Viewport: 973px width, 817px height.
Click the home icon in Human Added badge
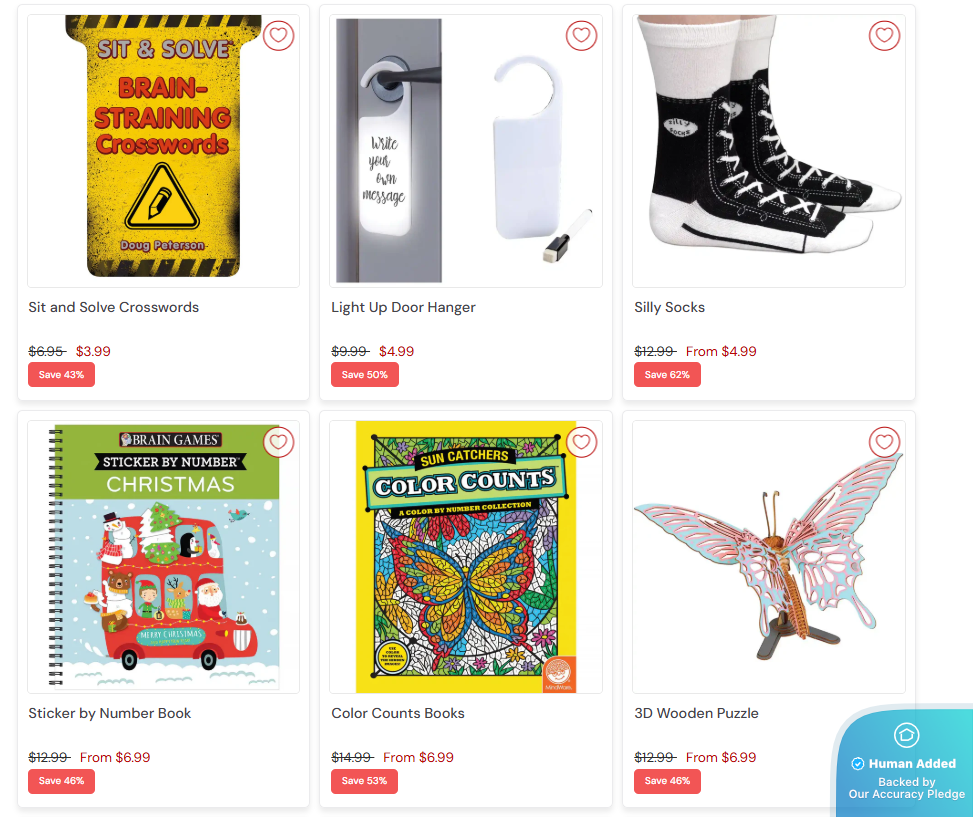(906, 735)
